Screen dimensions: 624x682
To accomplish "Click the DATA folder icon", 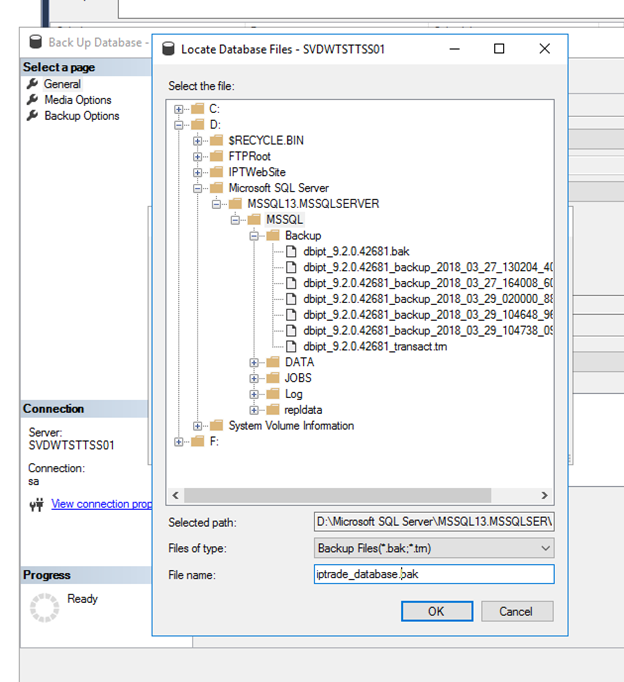I will click(273, 362).
